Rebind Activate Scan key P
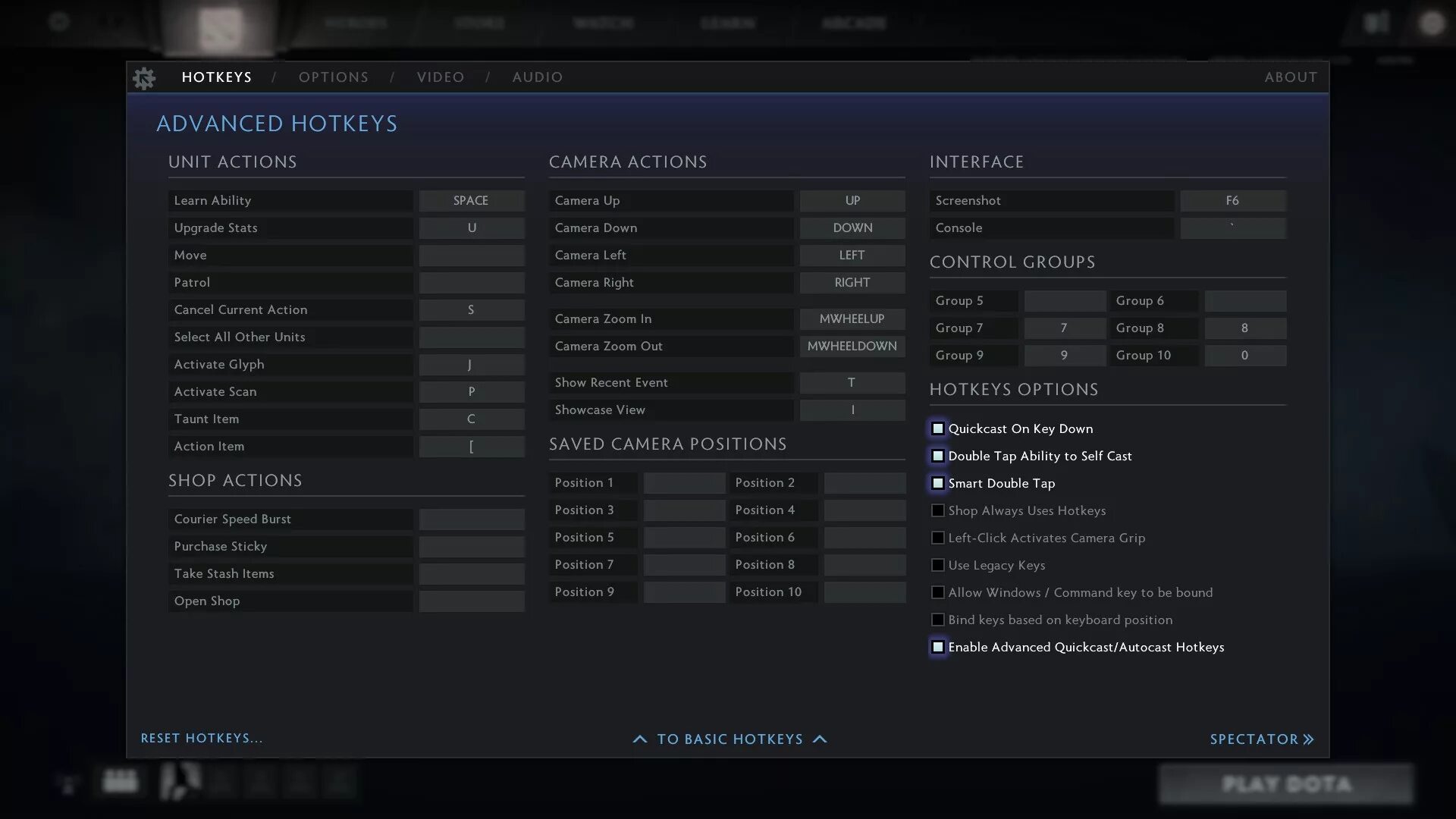The width and height of the screenshot is (1456, 819). pyautogui.click(x=472, y=392)
